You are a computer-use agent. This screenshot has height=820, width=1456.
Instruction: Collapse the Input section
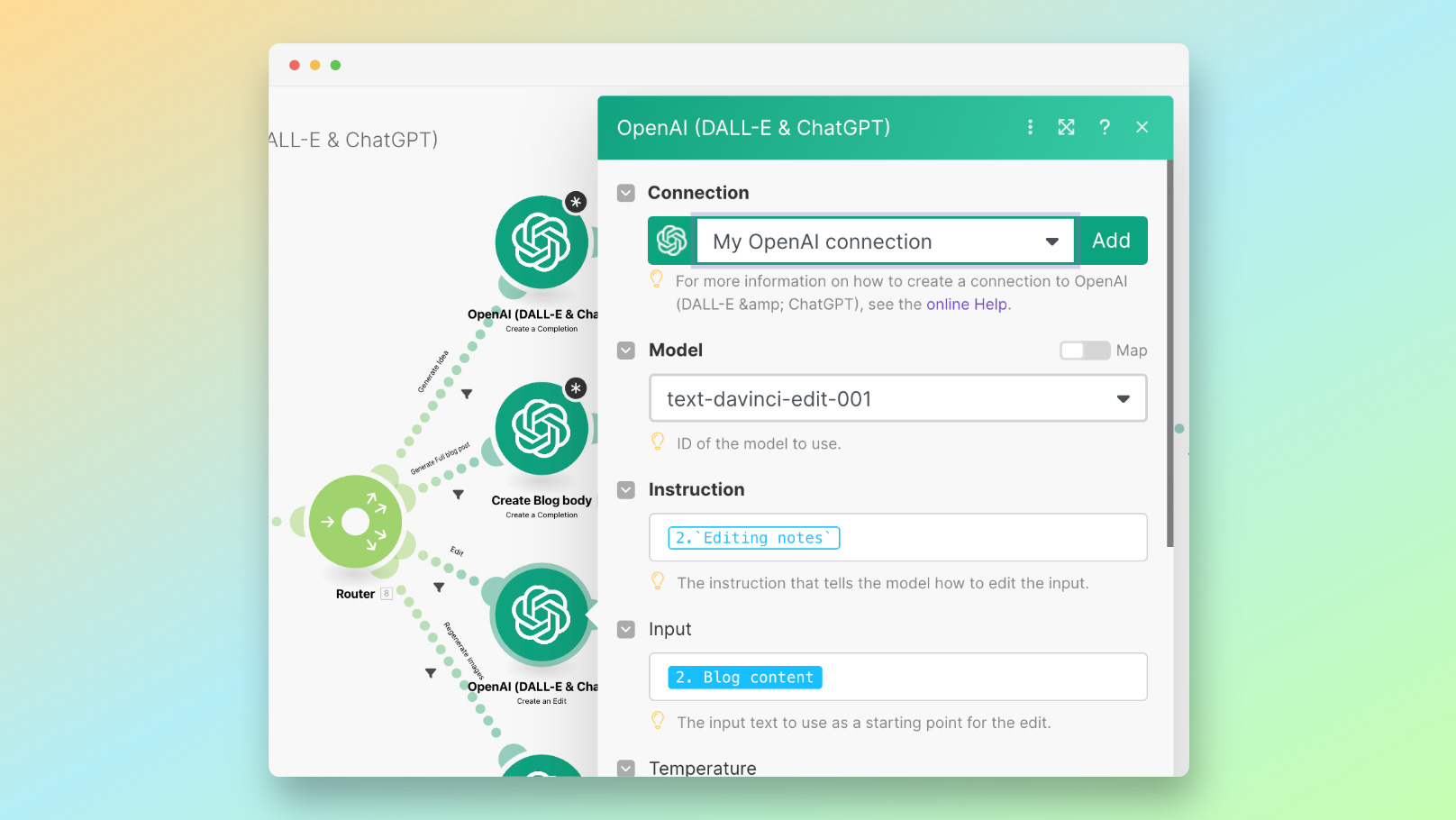(626, 630)
